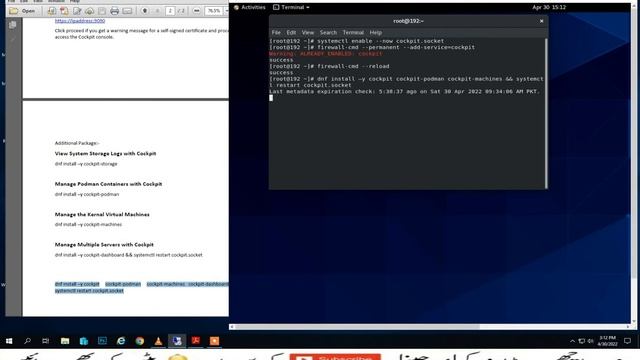Click the VM window horizontal scrollbar

coord(429,327)
